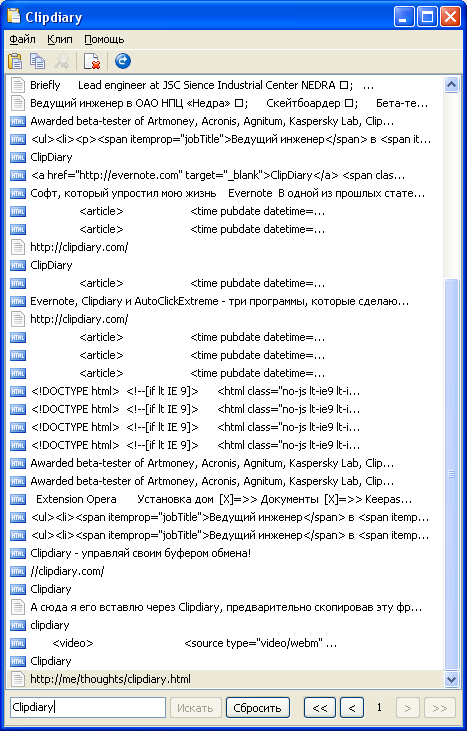Select the row 'Extension Opera Установка дом'

pyautogui.click(x=225, y=499)
